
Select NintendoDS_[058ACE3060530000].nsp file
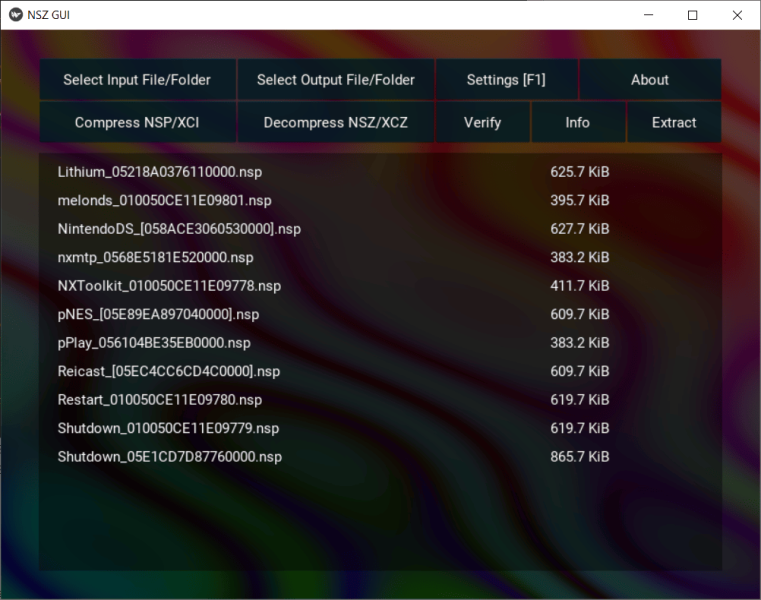(x=179, y=229)
